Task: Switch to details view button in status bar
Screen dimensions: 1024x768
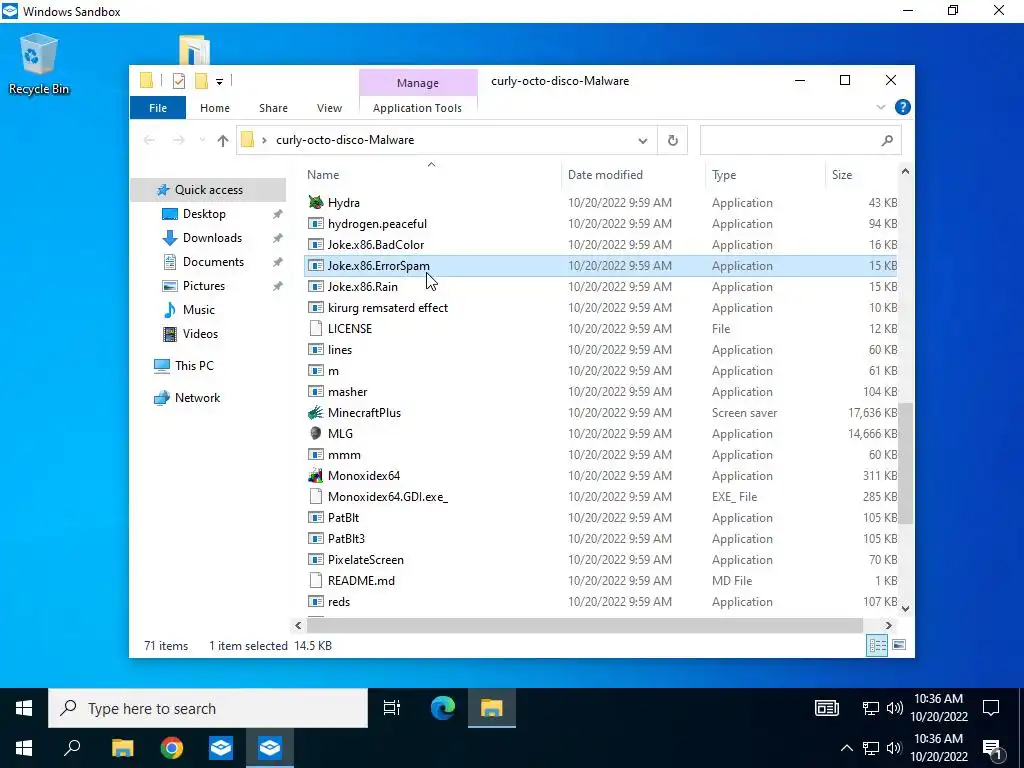Action: (877, 645)
